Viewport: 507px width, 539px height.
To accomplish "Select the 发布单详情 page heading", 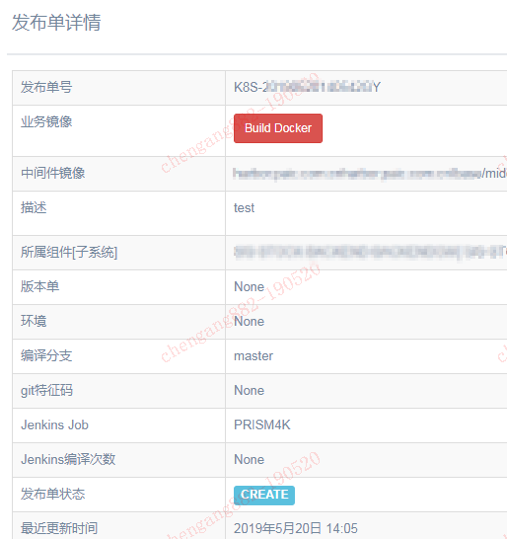I will coord(56,23).
